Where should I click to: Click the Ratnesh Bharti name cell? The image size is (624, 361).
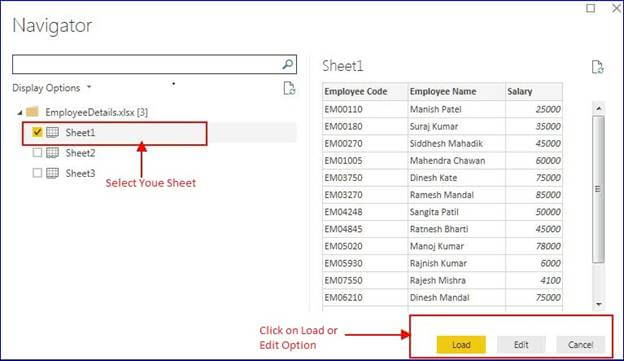(456, 229)
